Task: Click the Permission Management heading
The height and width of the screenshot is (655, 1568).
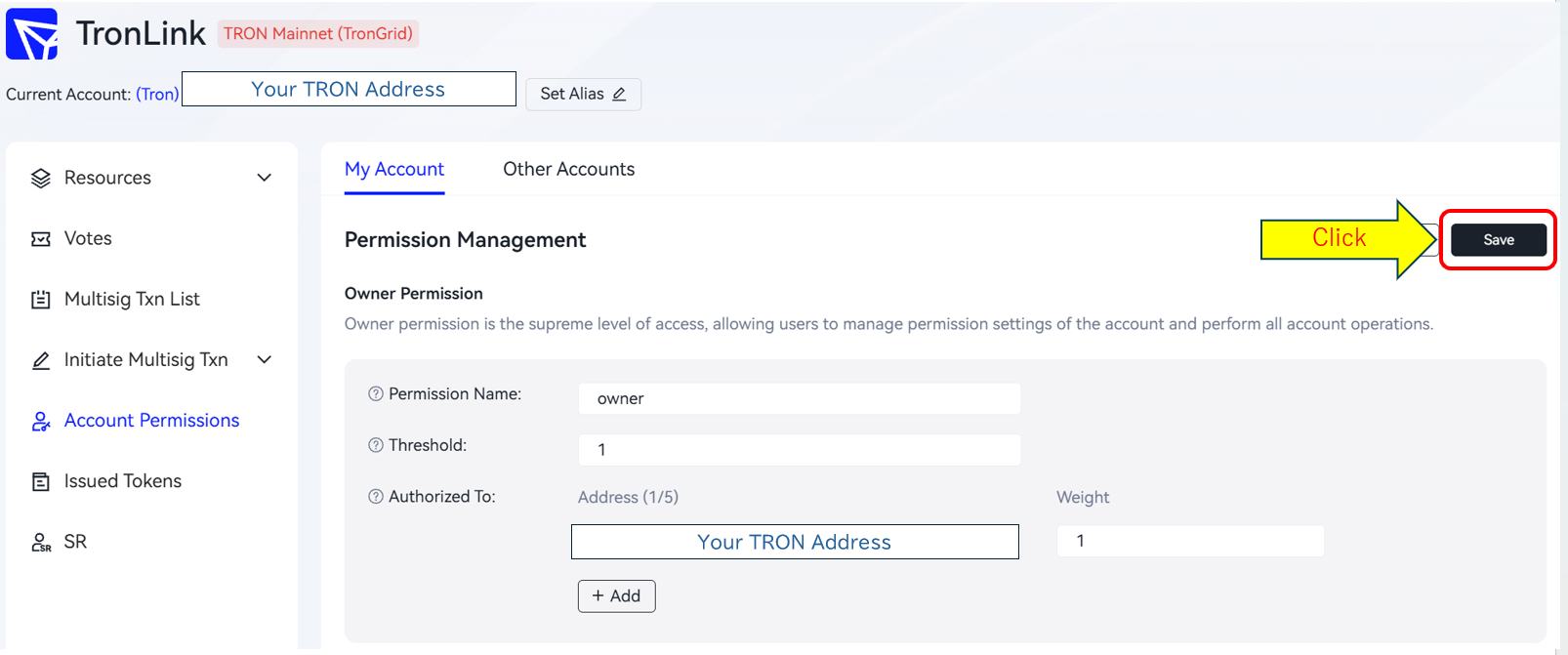Action: 466,240
